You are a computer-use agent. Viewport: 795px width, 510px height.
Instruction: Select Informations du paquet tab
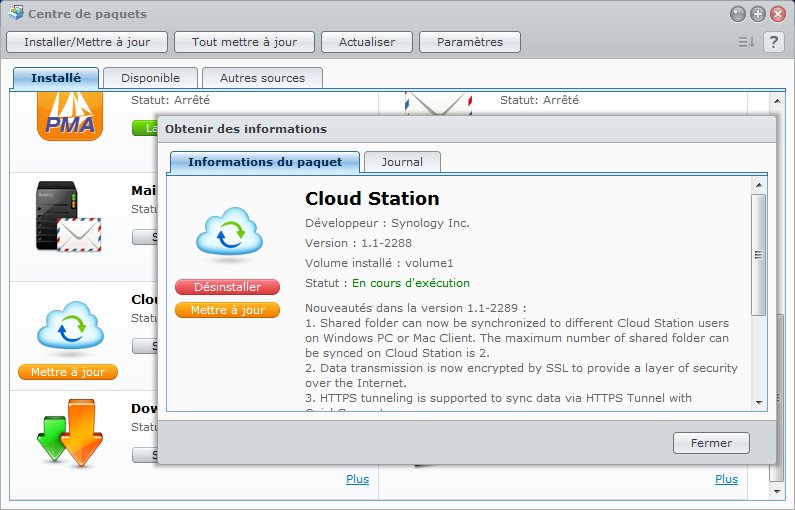[265, 162]
